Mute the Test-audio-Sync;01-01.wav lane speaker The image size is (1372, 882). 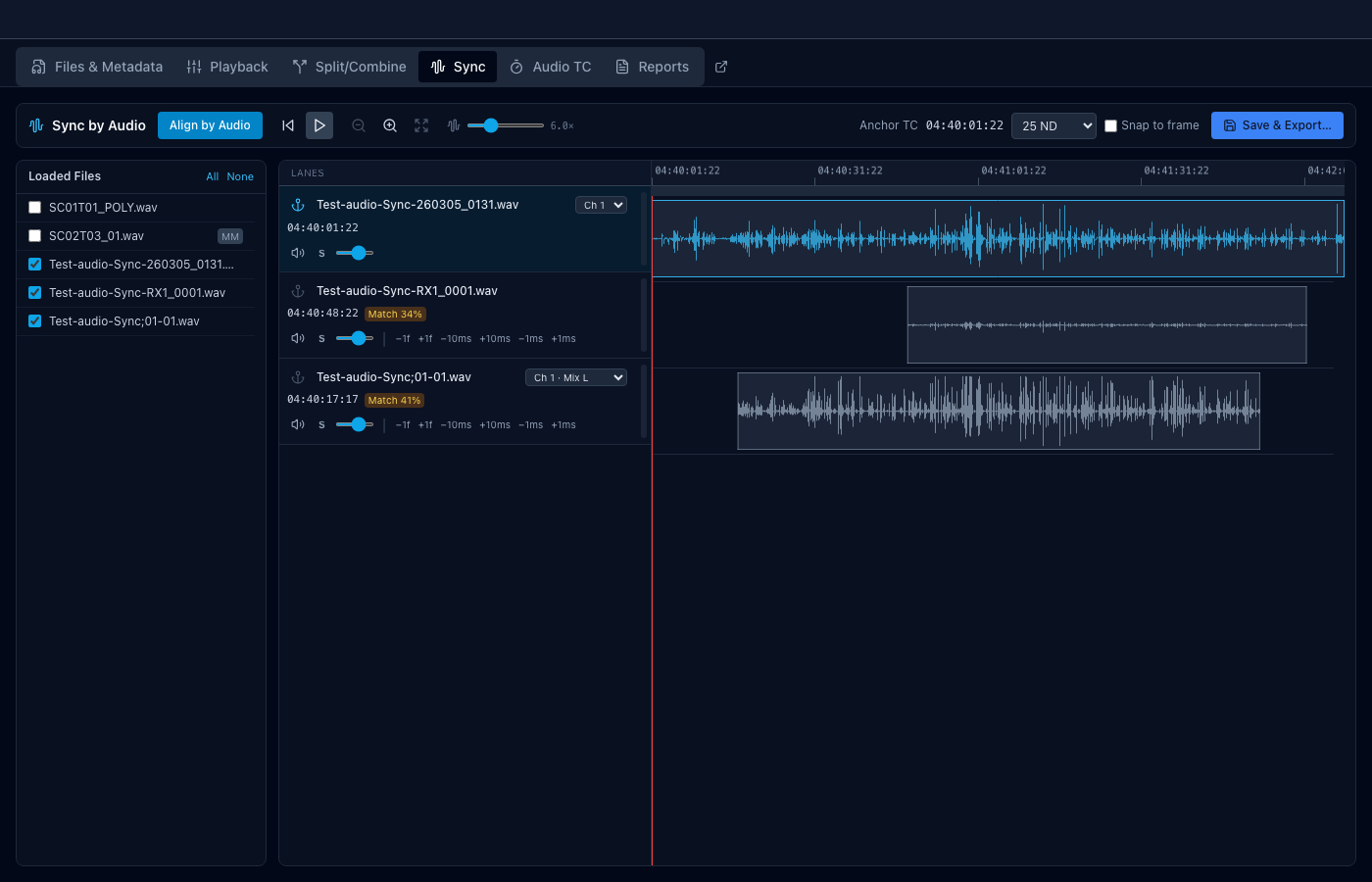pos(298,424)
